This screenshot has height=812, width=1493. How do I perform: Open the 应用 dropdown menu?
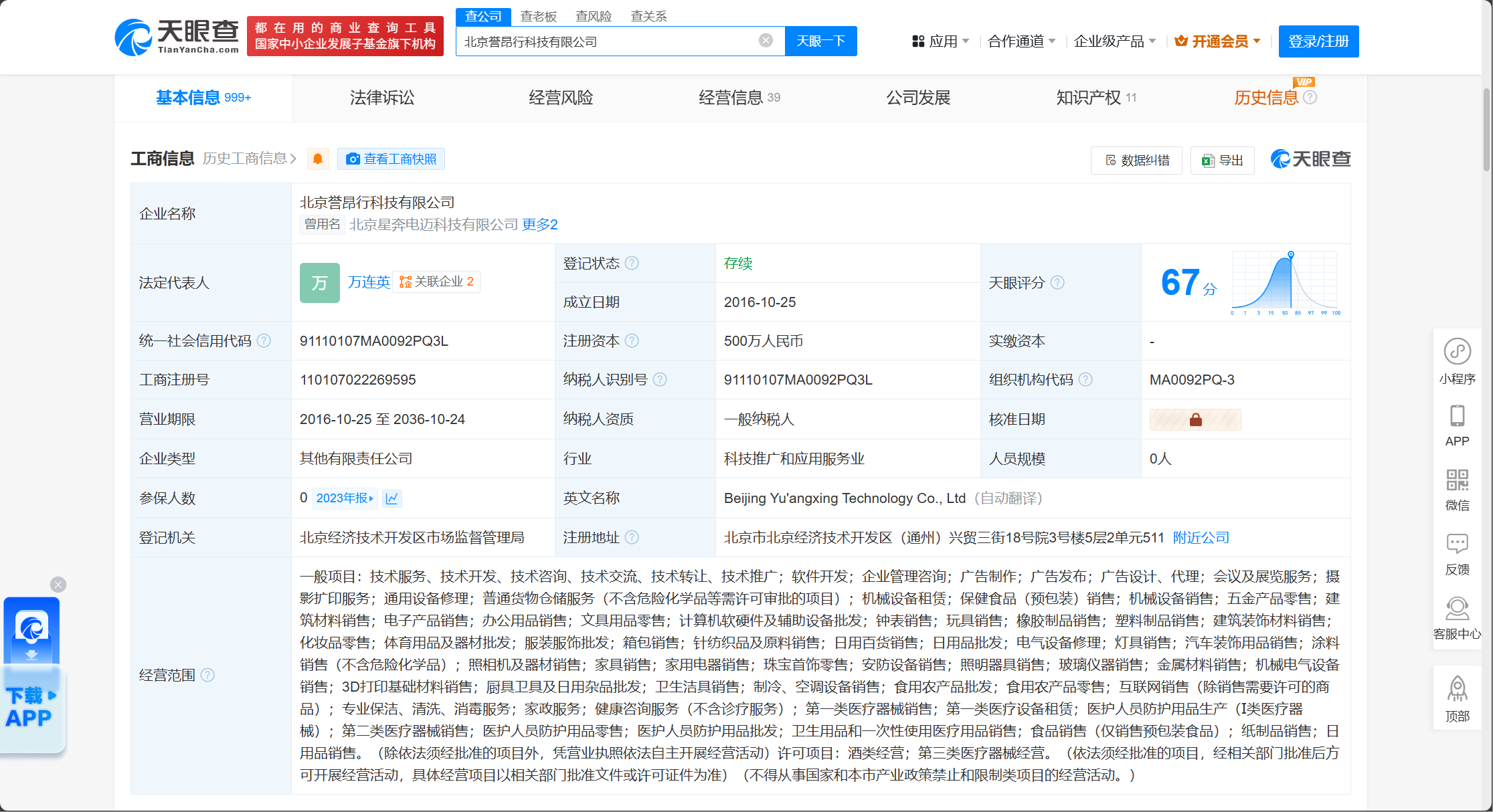point(940,41)
